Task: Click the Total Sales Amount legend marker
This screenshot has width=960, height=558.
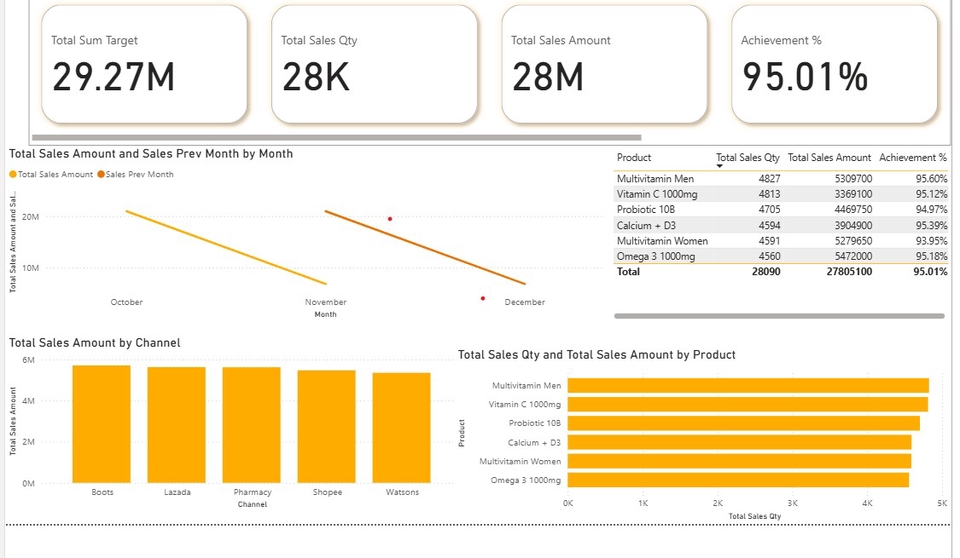Action: click(x=13, y=175)
